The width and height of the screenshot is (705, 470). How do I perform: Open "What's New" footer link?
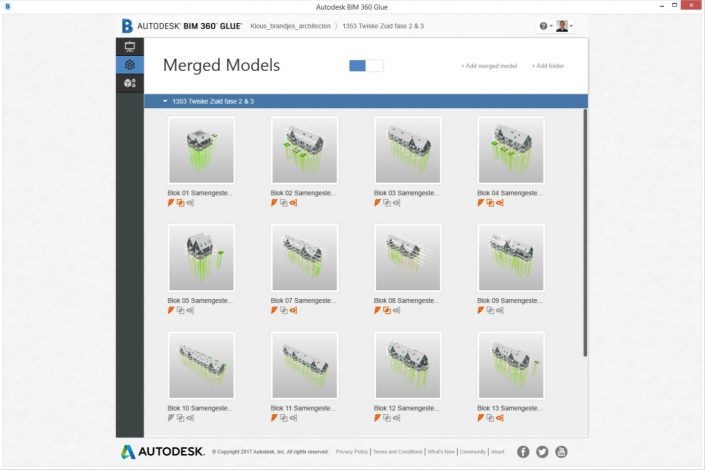click(x=441, y=452)
